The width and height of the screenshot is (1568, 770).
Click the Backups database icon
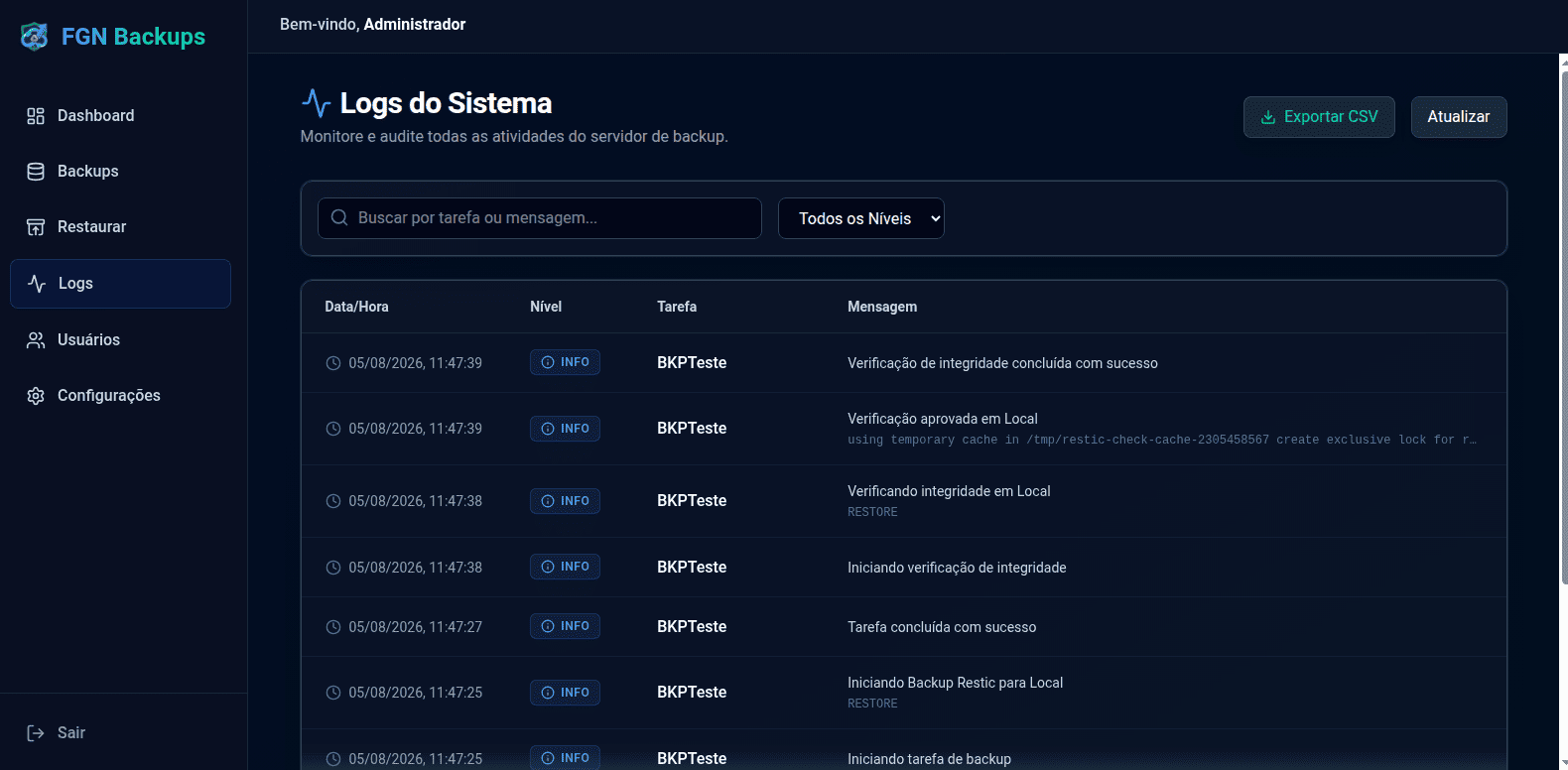tap(36, 172)
